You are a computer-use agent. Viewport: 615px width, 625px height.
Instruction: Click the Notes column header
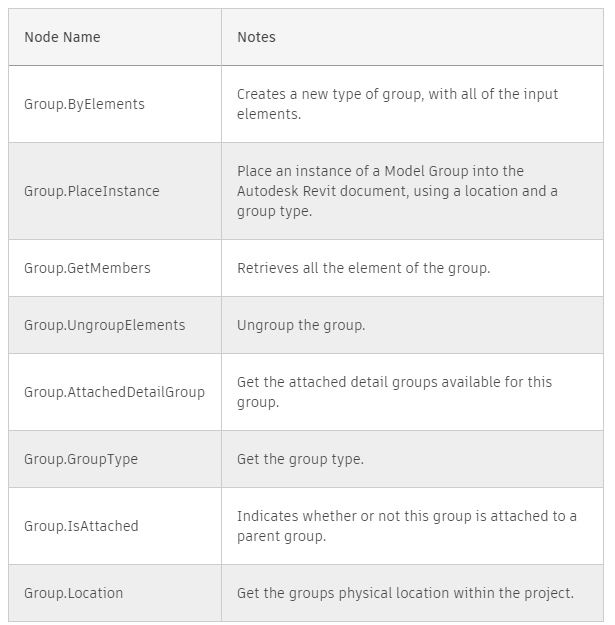point(256,37)
